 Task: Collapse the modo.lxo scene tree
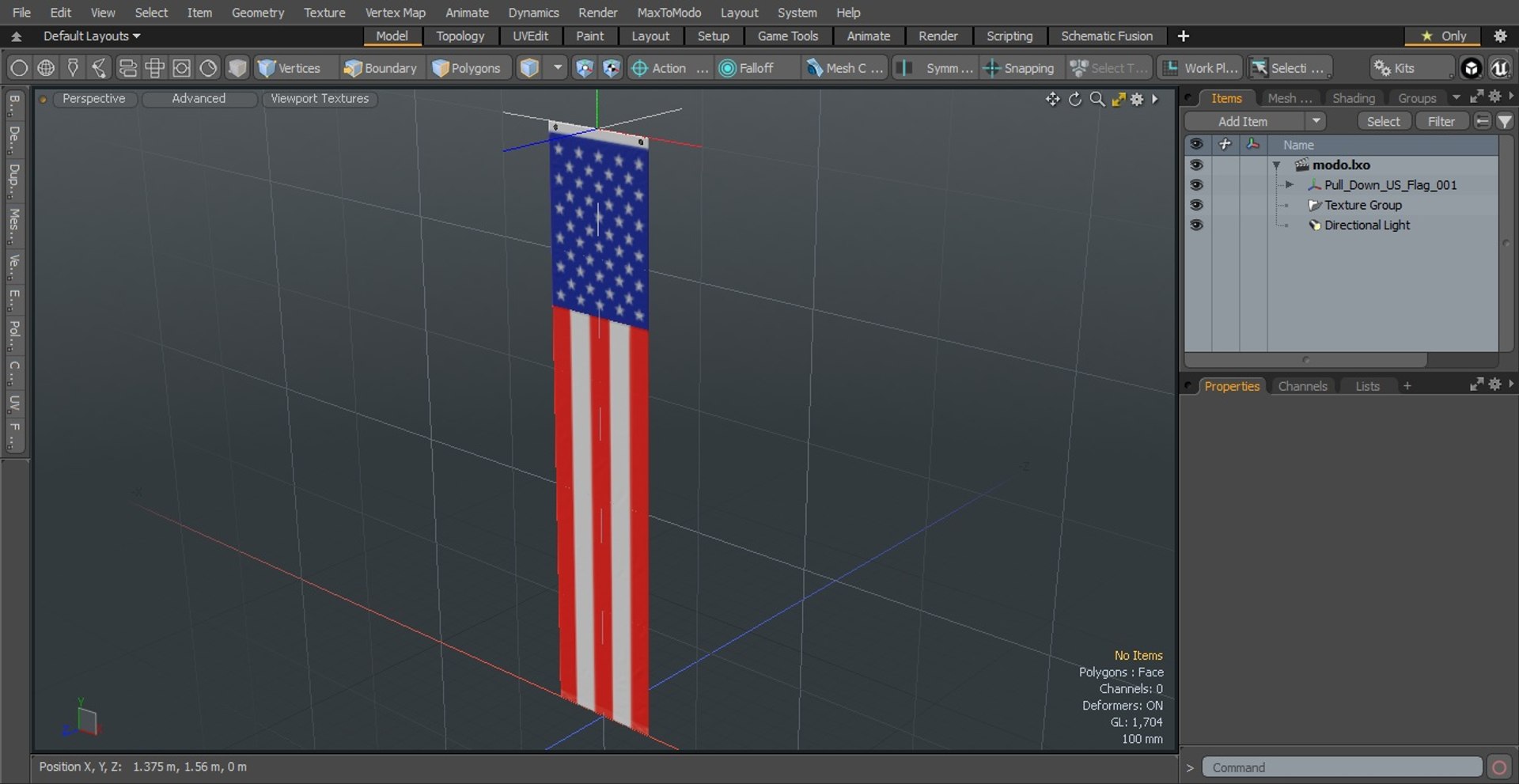(1276, 165)
